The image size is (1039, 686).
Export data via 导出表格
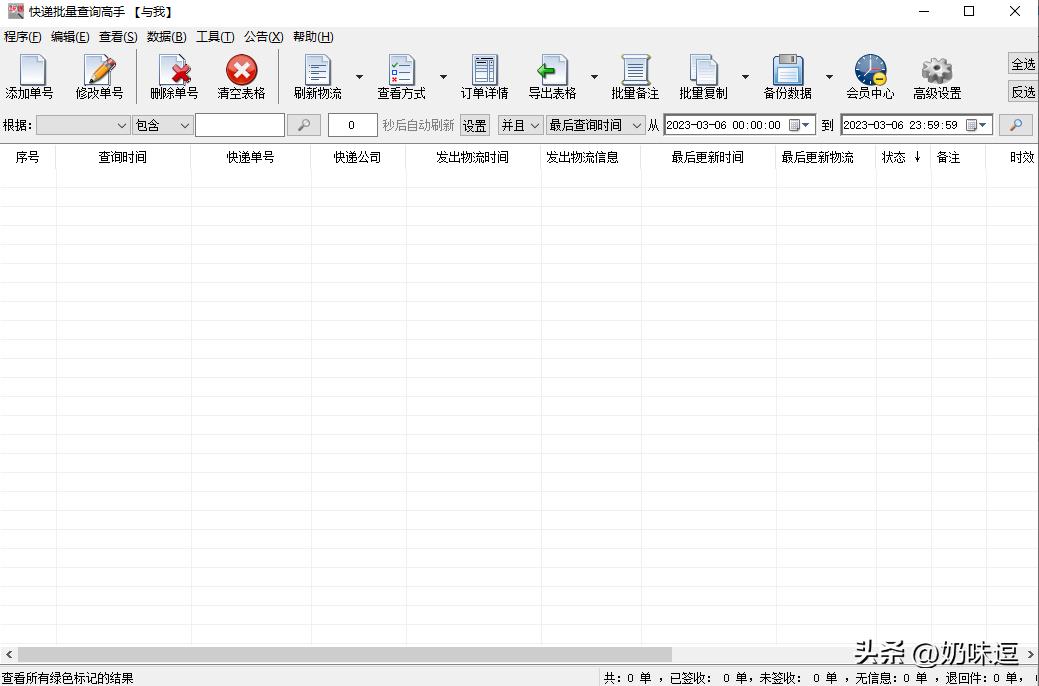[x=553, y=76]
